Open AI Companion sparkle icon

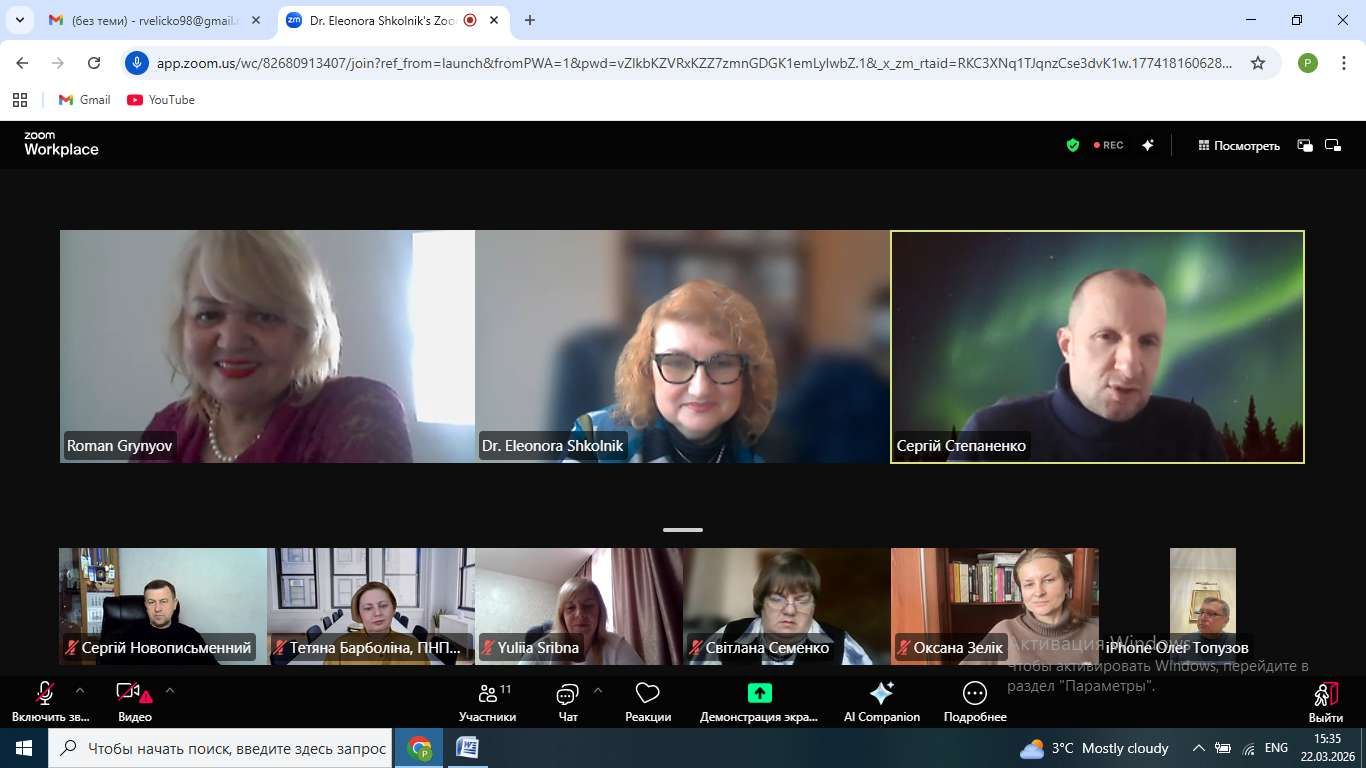pyautogui.click(x=881, y=694)
